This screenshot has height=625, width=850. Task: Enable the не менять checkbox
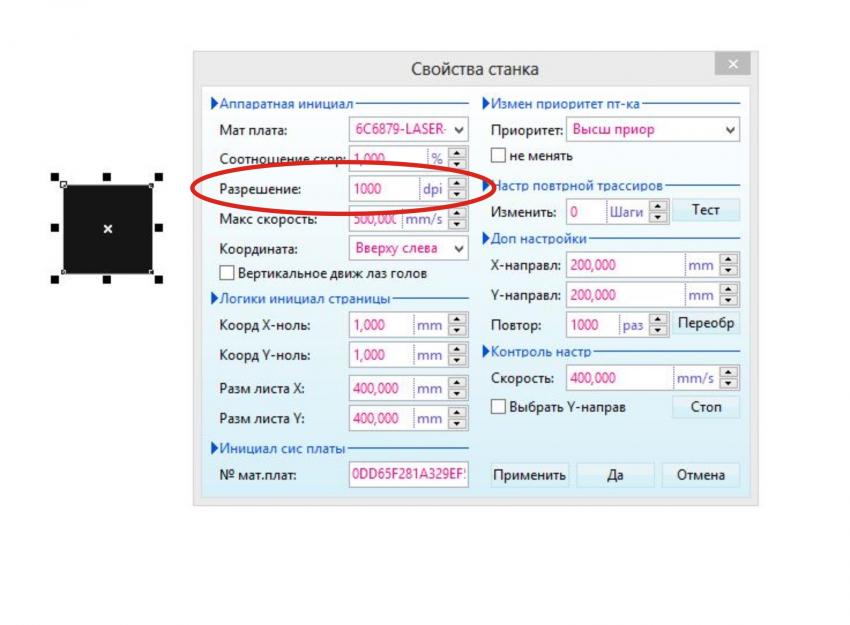(x=498, y=156)
